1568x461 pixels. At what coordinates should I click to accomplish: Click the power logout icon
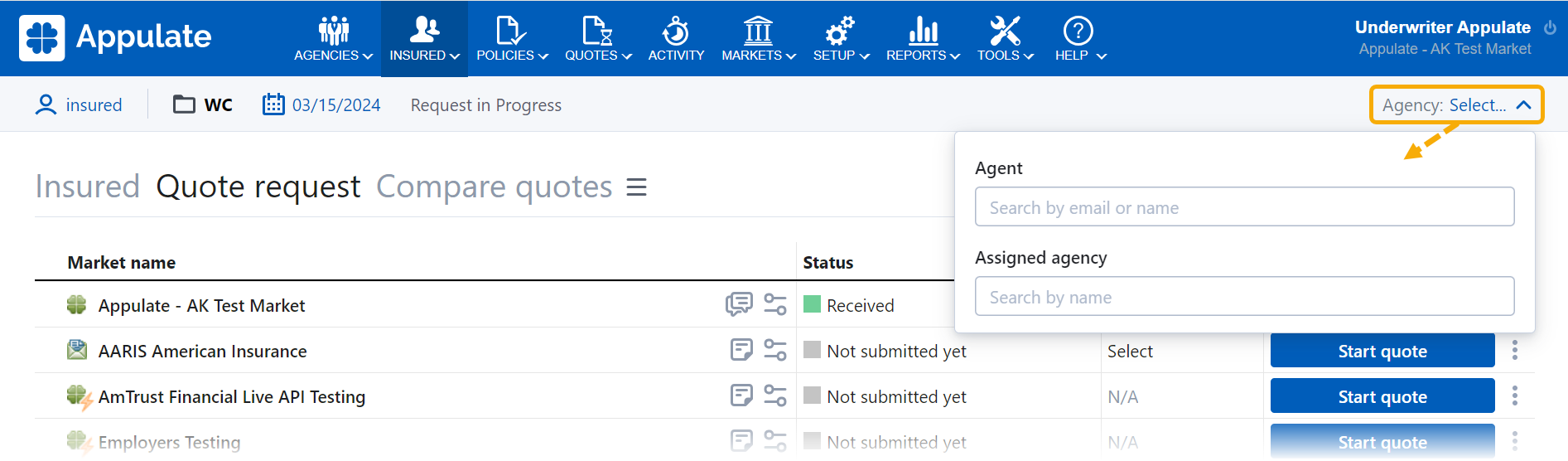tap(1550, 27)
